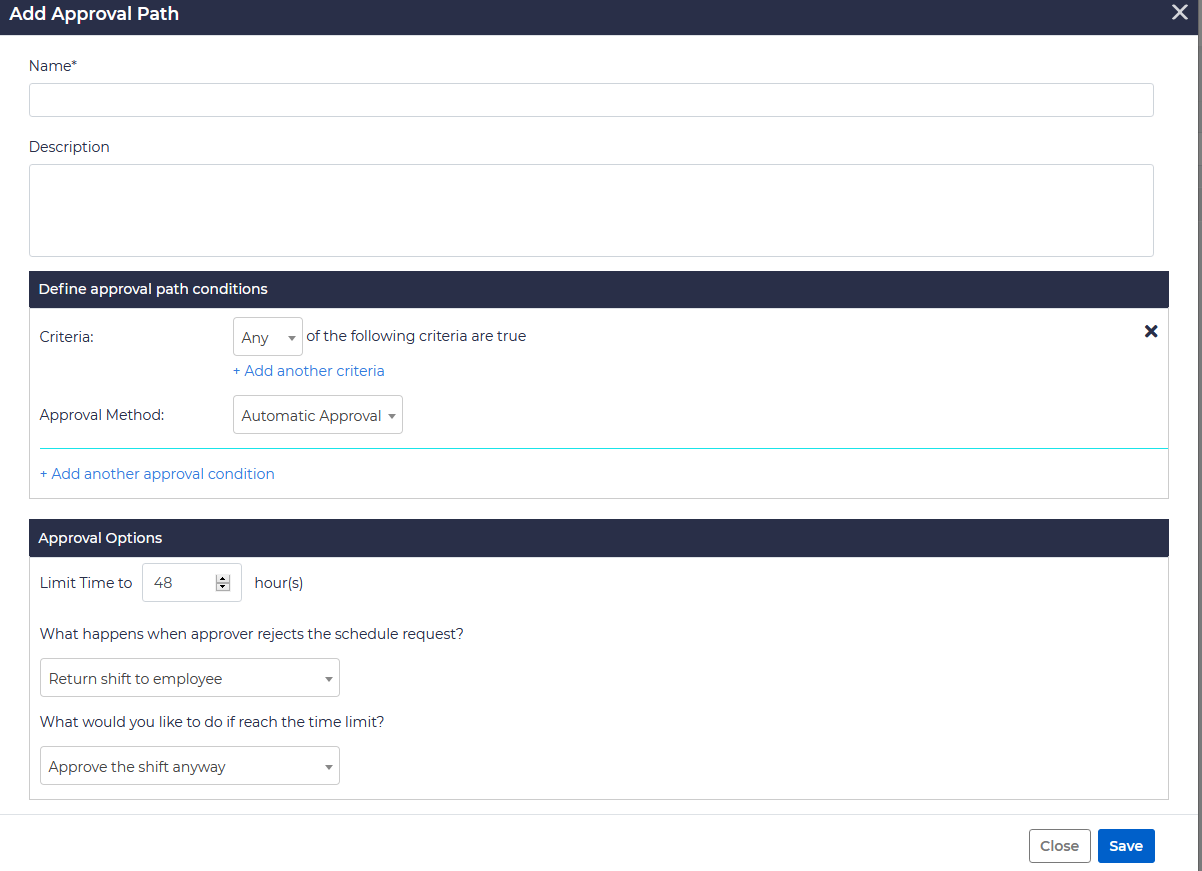Close the Add Approval Path dialog
Viewport: 1202px width, 871px height.
[x=1180, y=13]
